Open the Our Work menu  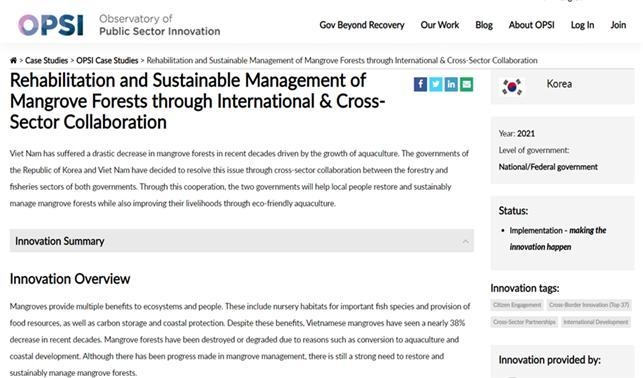[x=440, y=25]
